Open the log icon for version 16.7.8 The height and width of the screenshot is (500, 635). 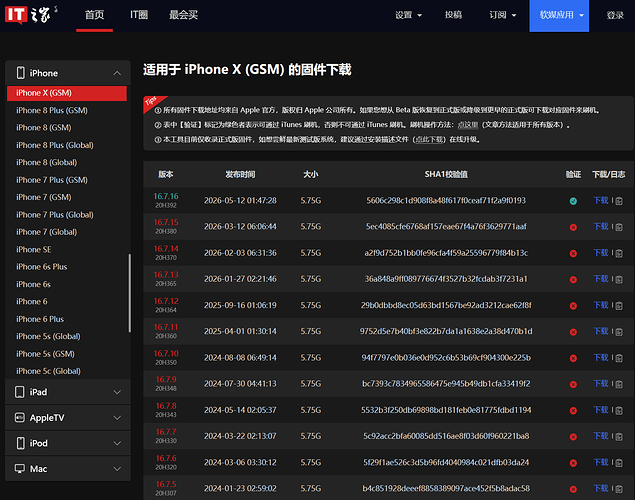(619, 411)
